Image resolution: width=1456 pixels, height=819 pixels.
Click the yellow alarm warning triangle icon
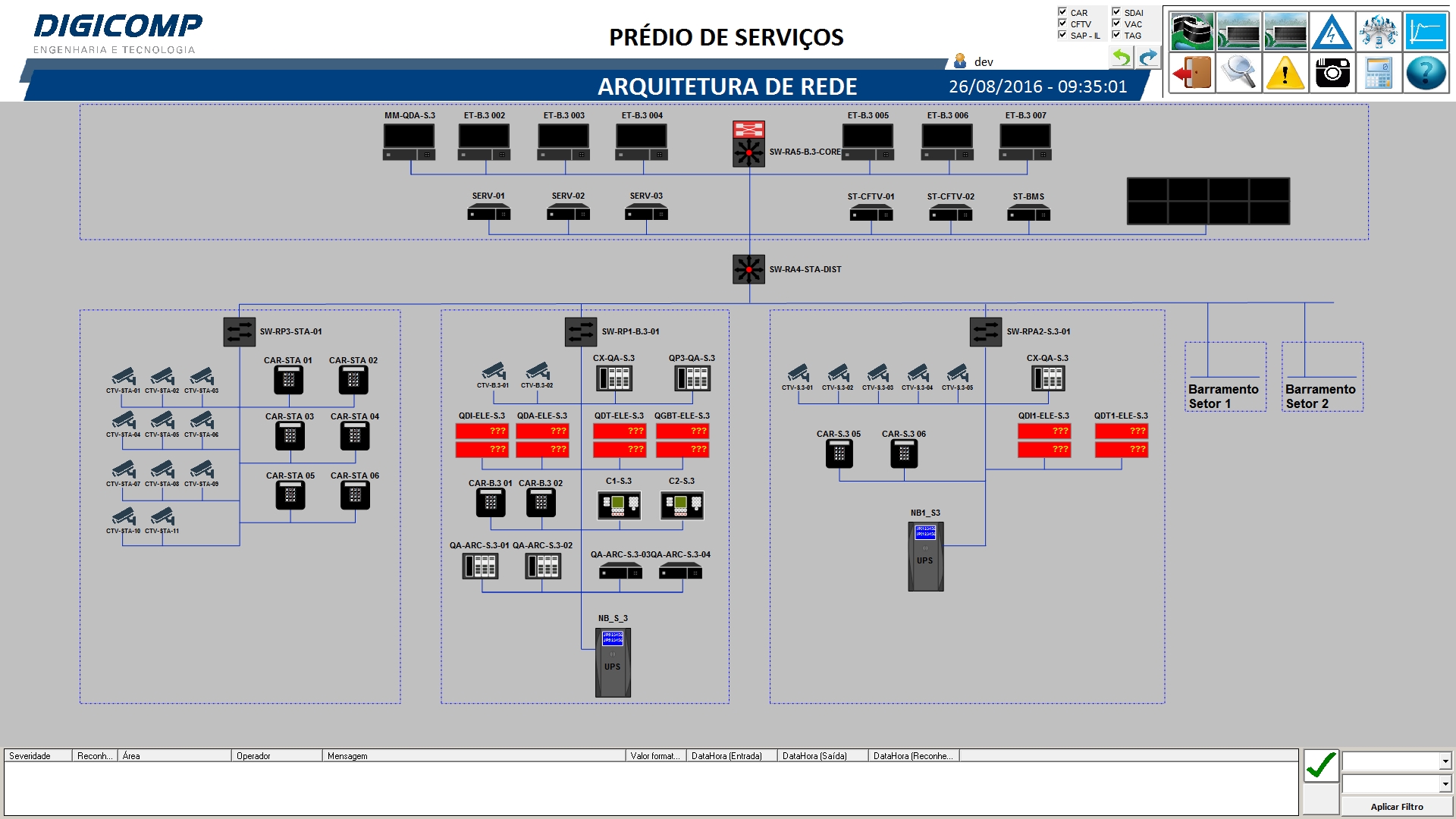pos(1285,72)
